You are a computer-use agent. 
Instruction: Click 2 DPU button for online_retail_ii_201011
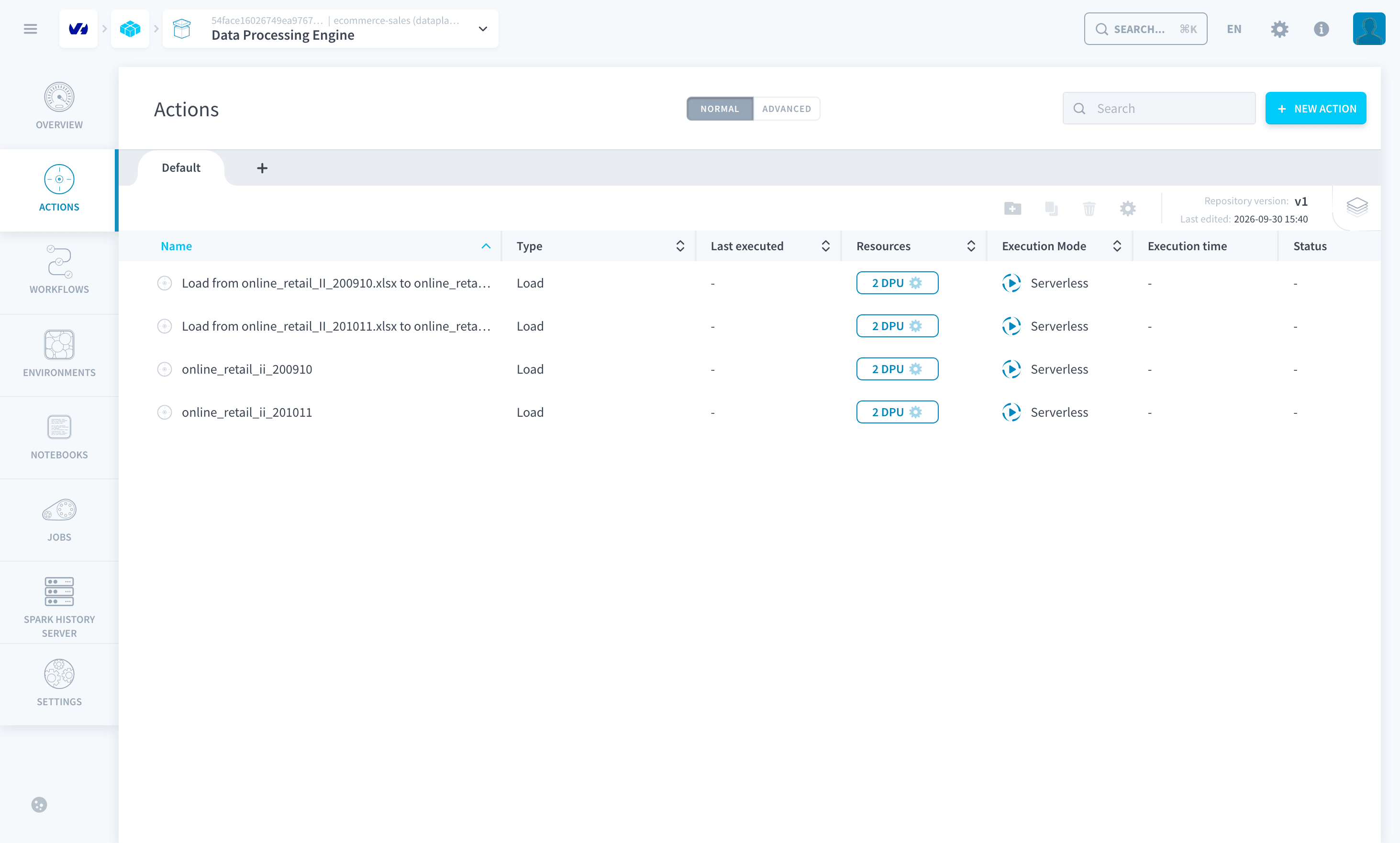[x=897, y=412]
